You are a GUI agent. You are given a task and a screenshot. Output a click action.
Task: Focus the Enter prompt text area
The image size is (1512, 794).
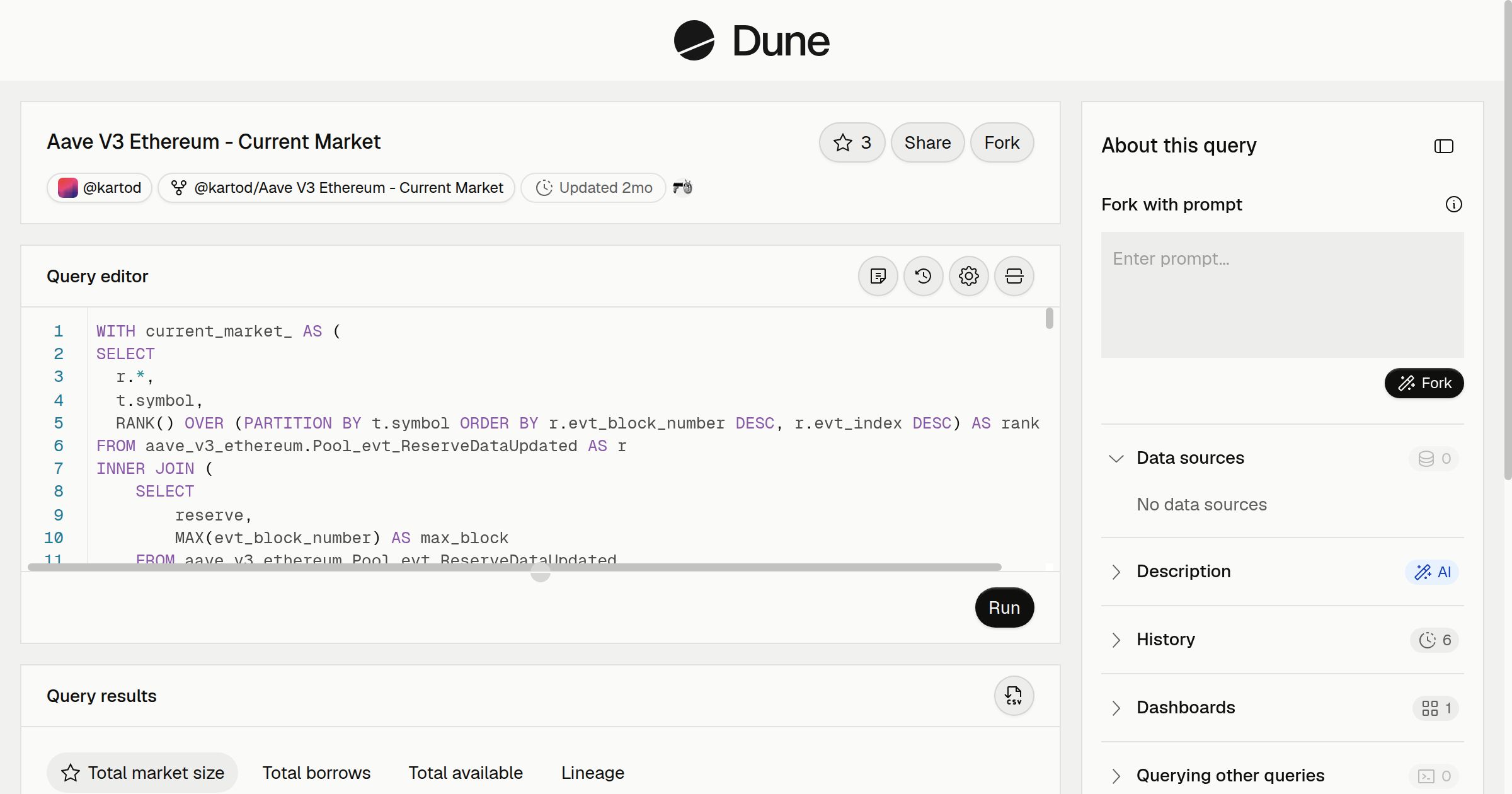coord(1283,295)
